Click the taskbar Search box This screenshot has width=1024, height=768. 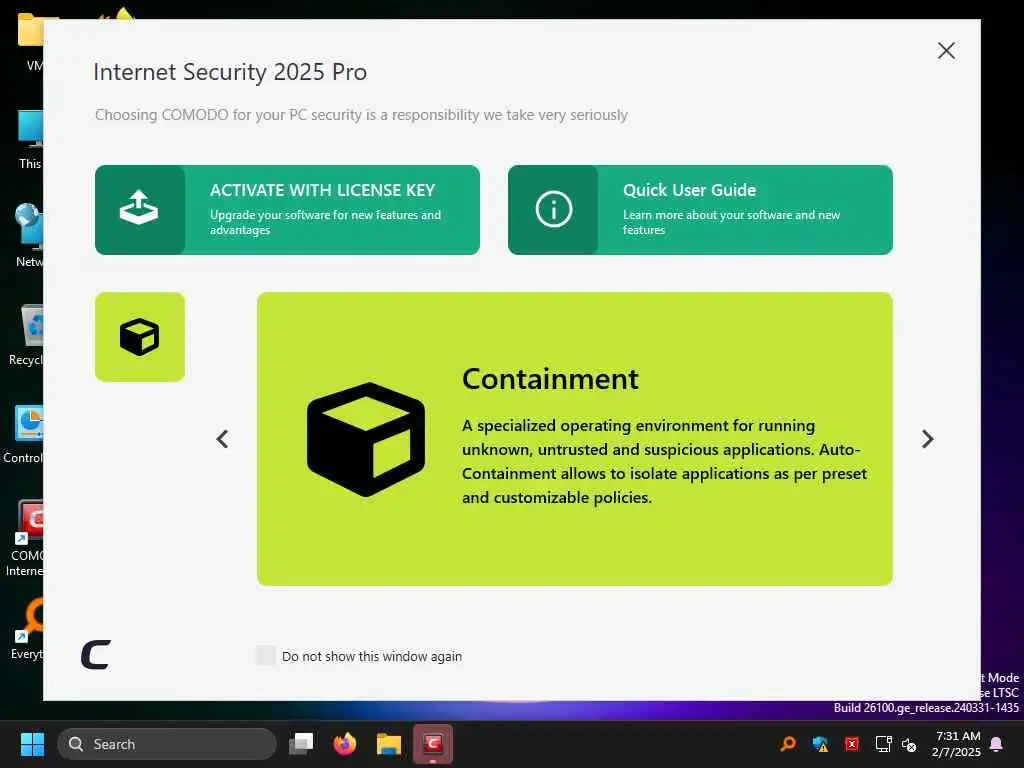(167, 744)
